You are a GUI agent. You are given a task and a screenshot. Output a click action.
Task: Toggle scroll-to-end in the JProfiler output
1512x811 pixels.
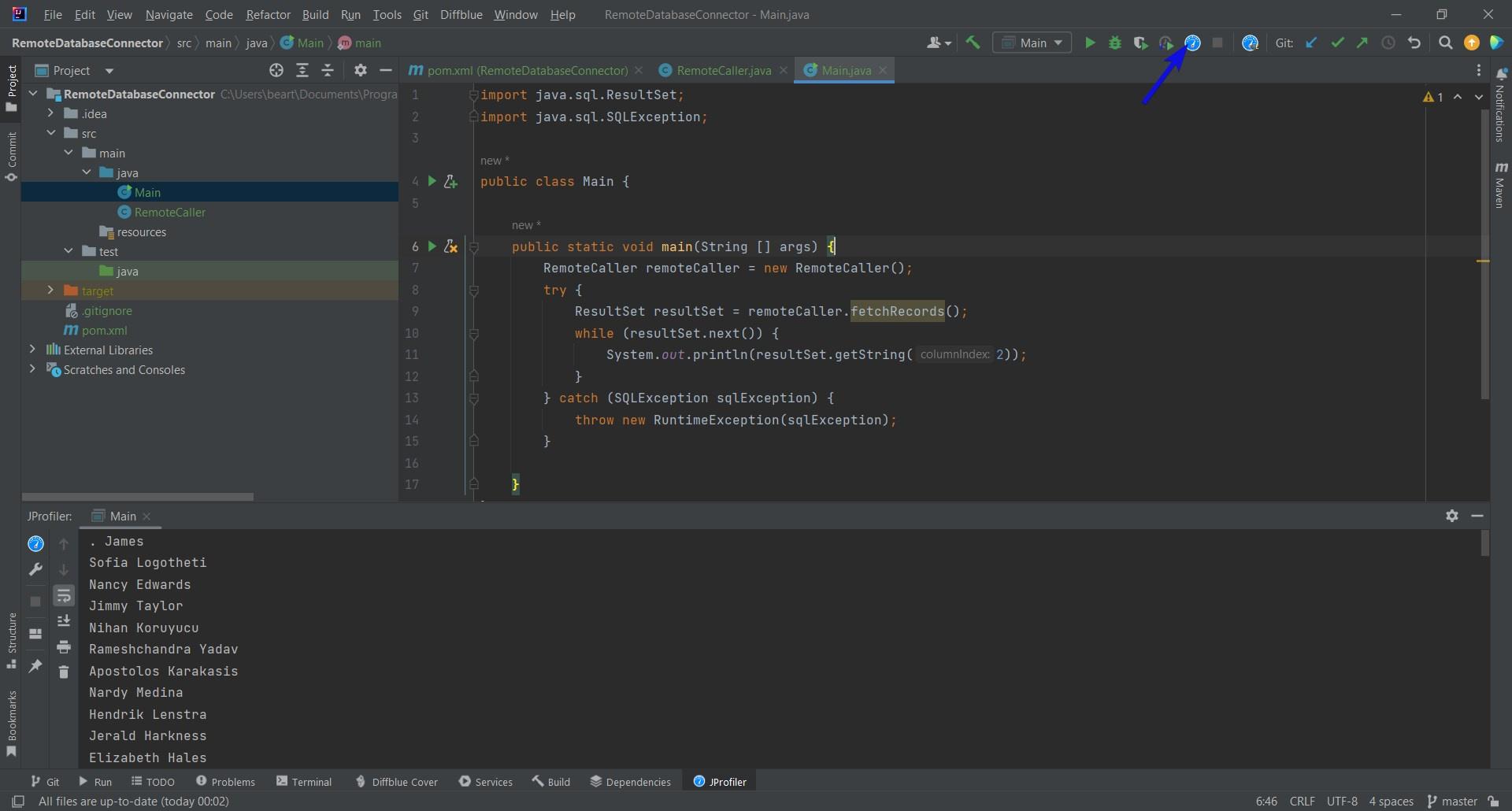[64, 621]
